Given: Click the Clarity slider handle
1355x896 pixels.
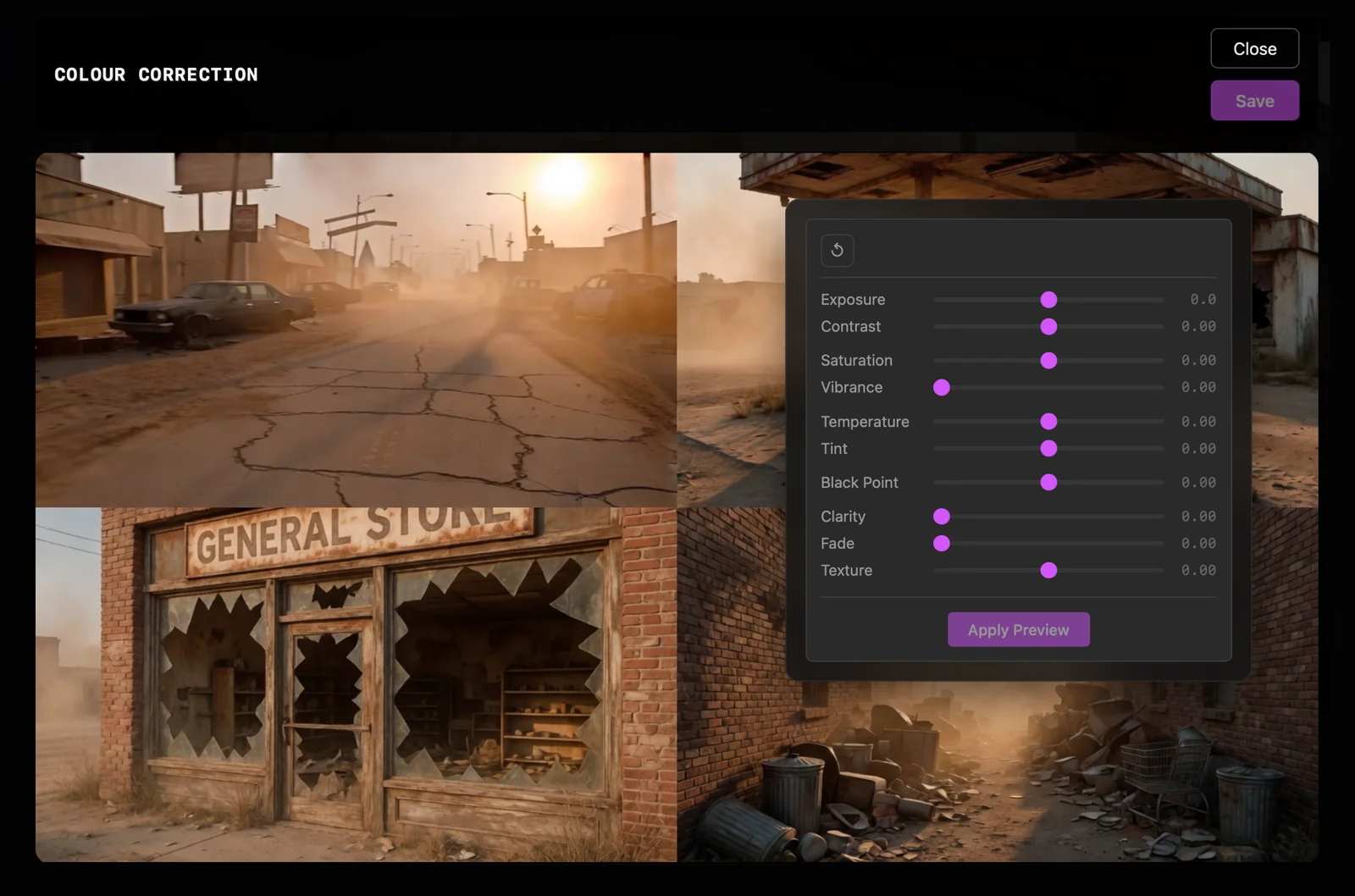Looking at the screenshot, I should click(942, 517).
